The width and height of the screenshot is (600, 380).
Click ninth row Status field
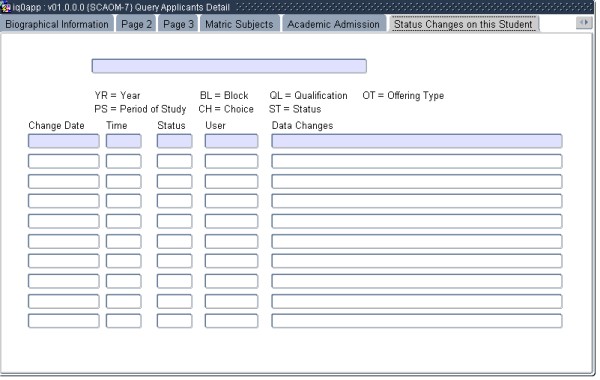174,301
